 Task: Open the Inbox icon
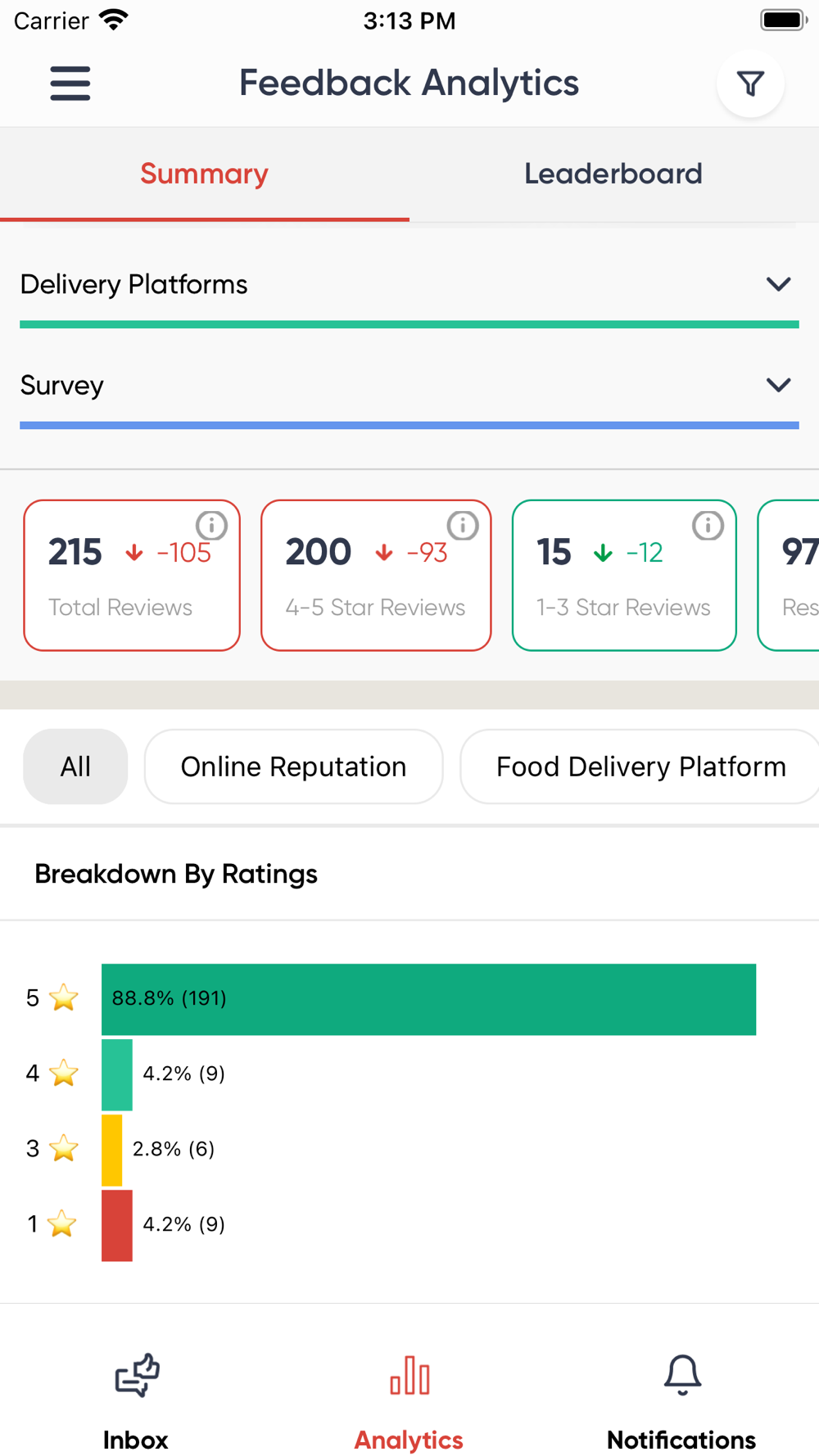pos(136,1376)
